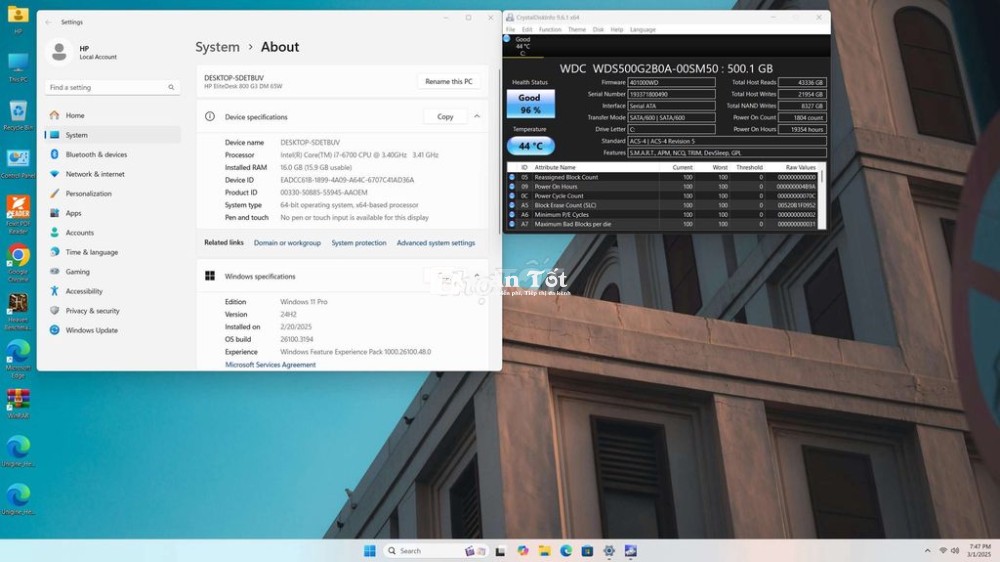This screenshot has width=1000, height=562.
Task: Launch Google Chrome from desktop
Action: (x=18, y=262)
